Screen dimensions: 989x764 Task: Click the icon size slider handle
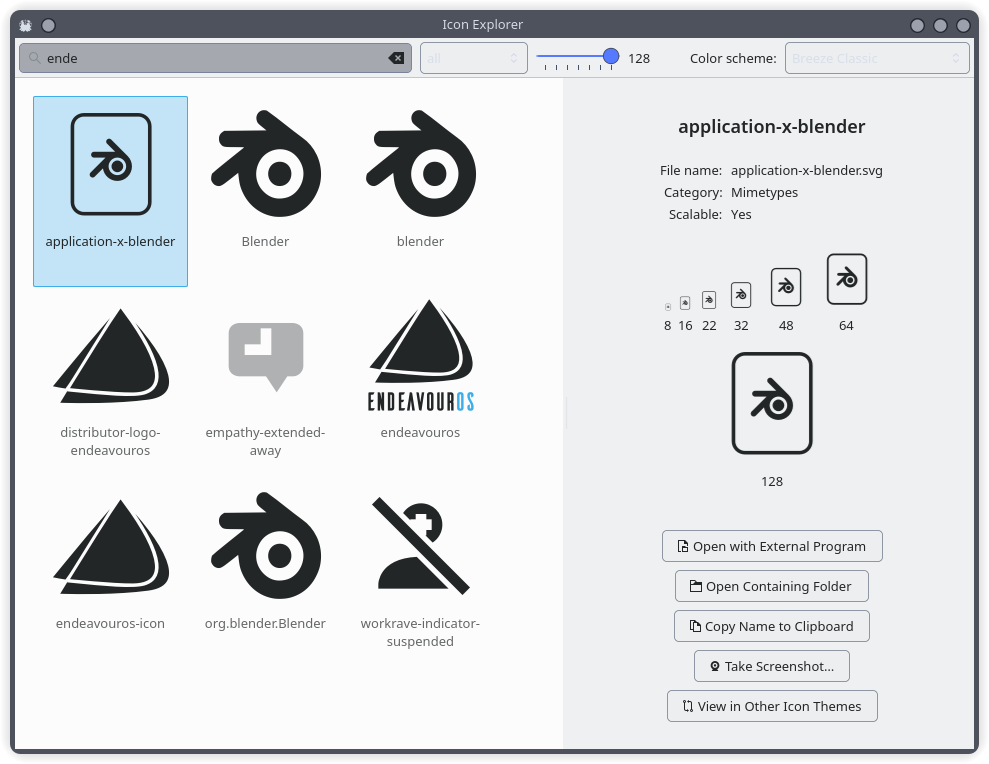pyautogui.click(x=611, y=57)
